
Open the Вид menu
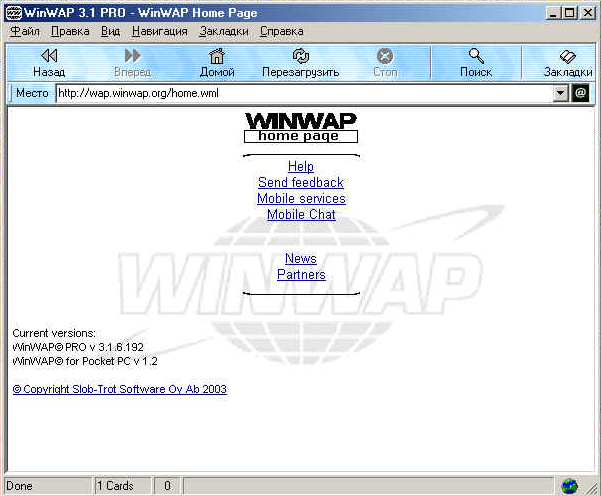[x=110, y=31]
